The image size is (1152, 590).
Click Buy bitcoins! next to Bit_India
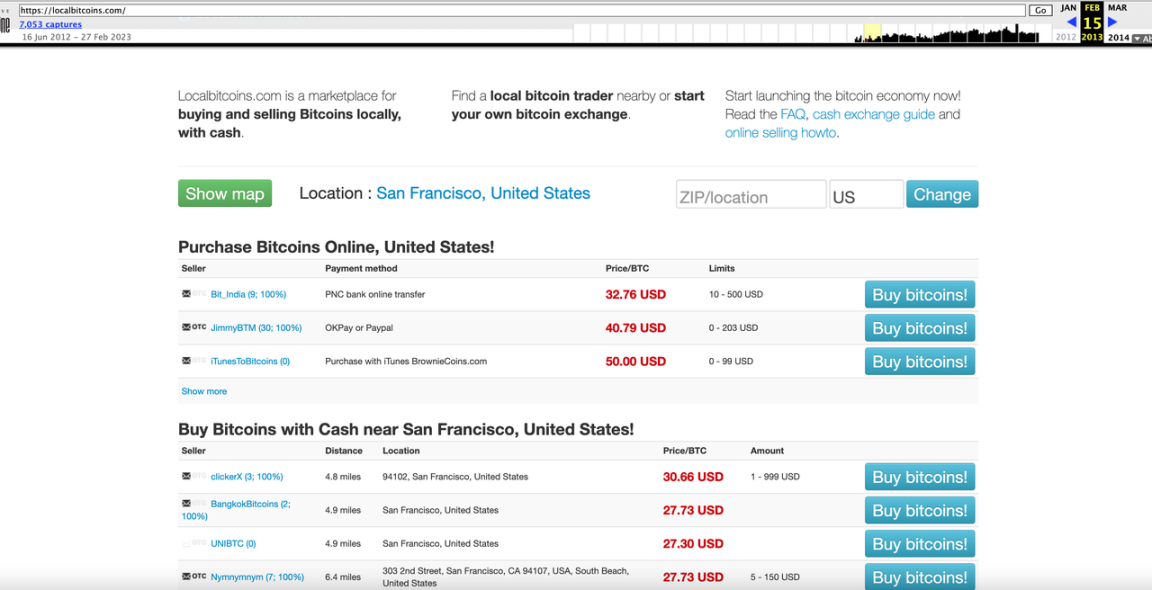(919, 294)
